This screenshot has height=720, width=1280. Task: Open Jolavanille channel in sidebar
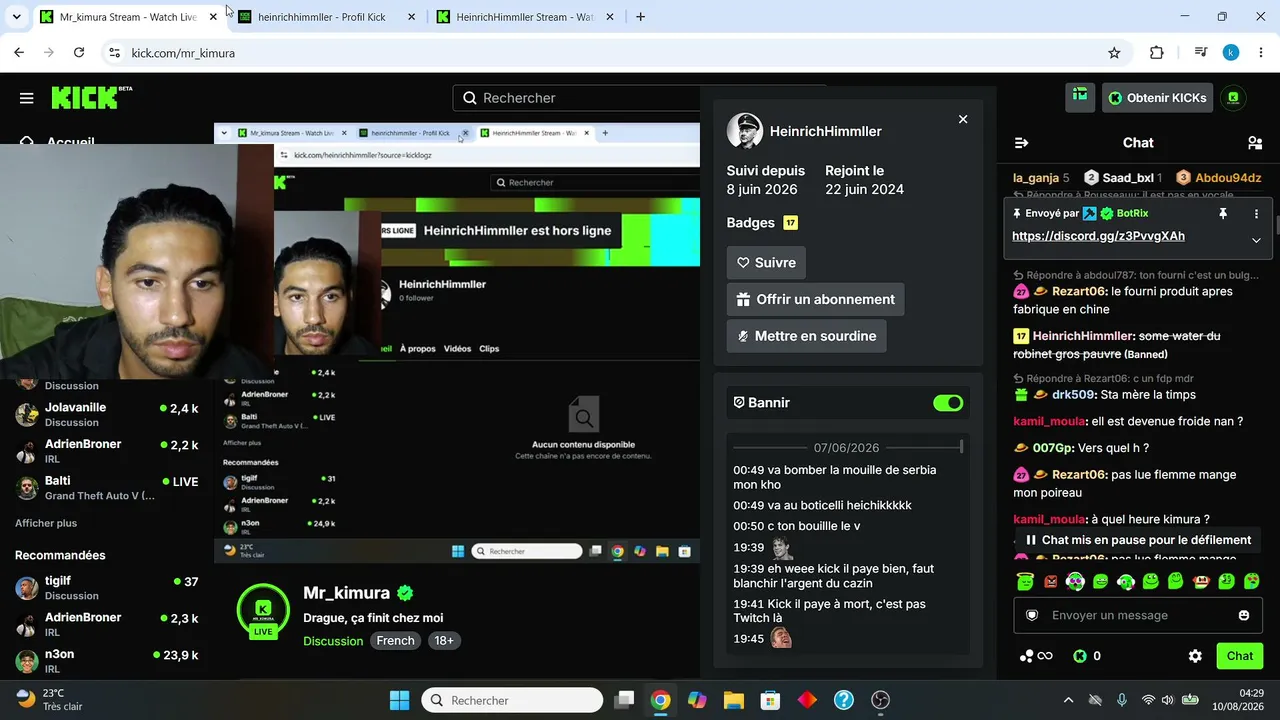(x=107, y=414)
